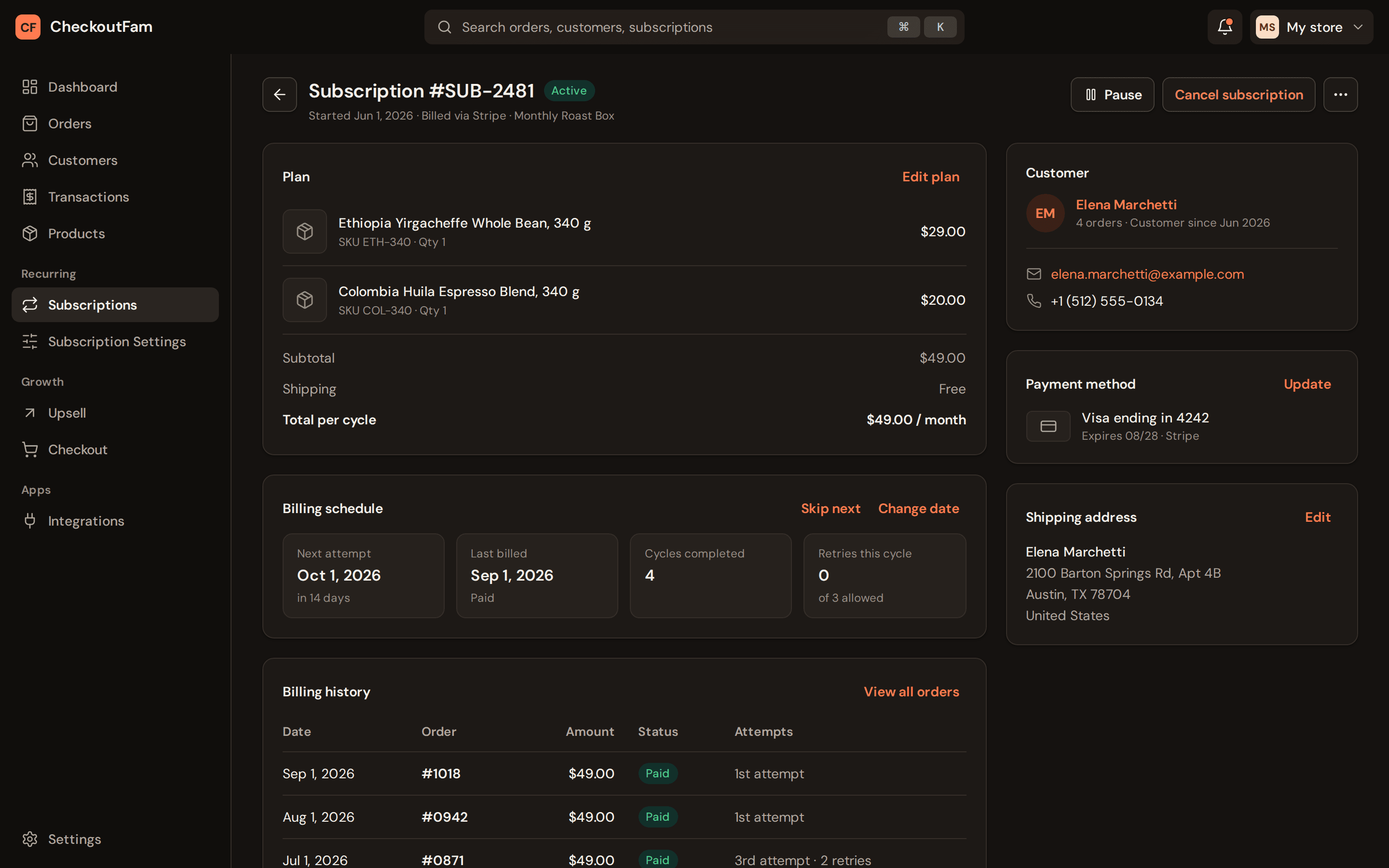Screen dimensions: 1389x868
Task: Open order #1018
Action: pos(441,774)
